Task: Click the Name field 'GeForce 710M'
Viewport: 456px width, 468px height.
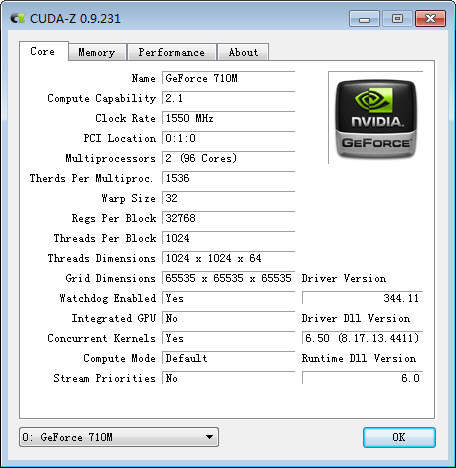Action: tap(229, 78)
